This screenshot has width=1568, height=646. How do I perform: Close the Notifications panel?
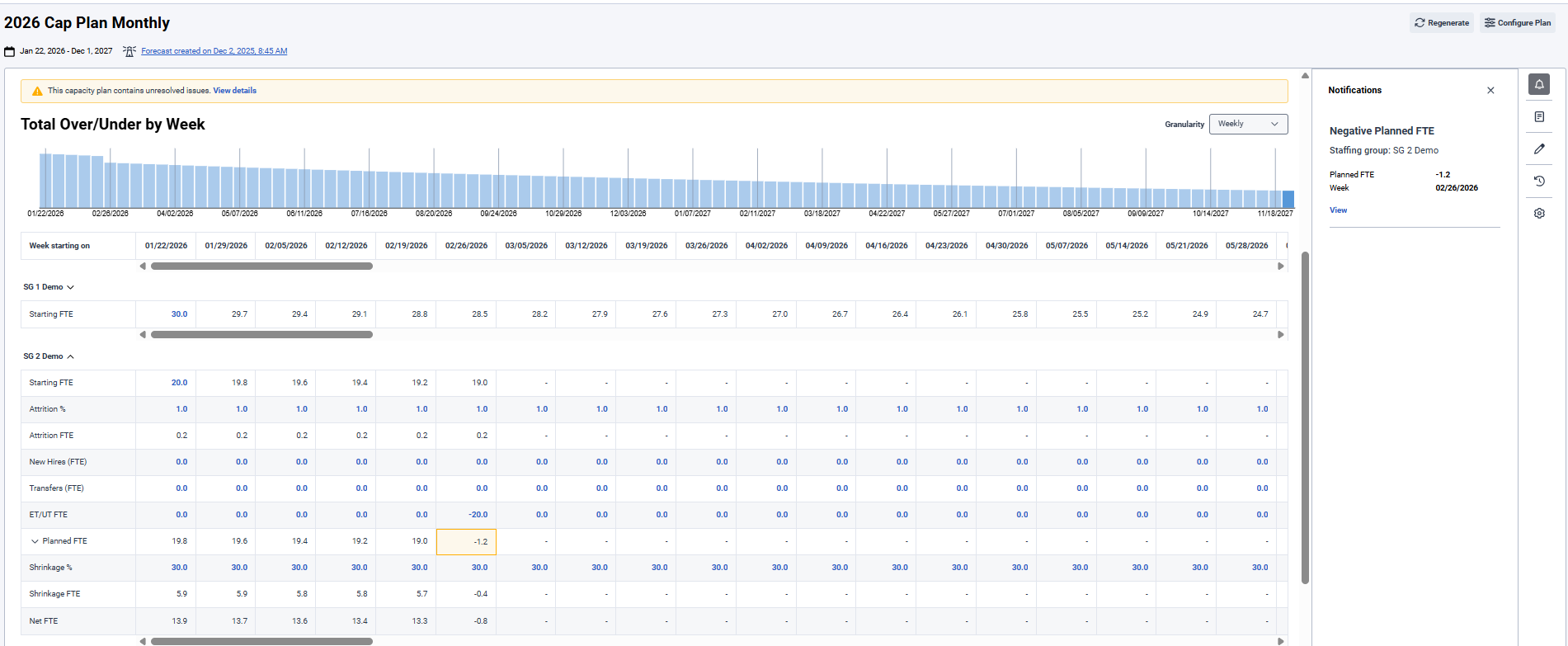click(1490, 91)
